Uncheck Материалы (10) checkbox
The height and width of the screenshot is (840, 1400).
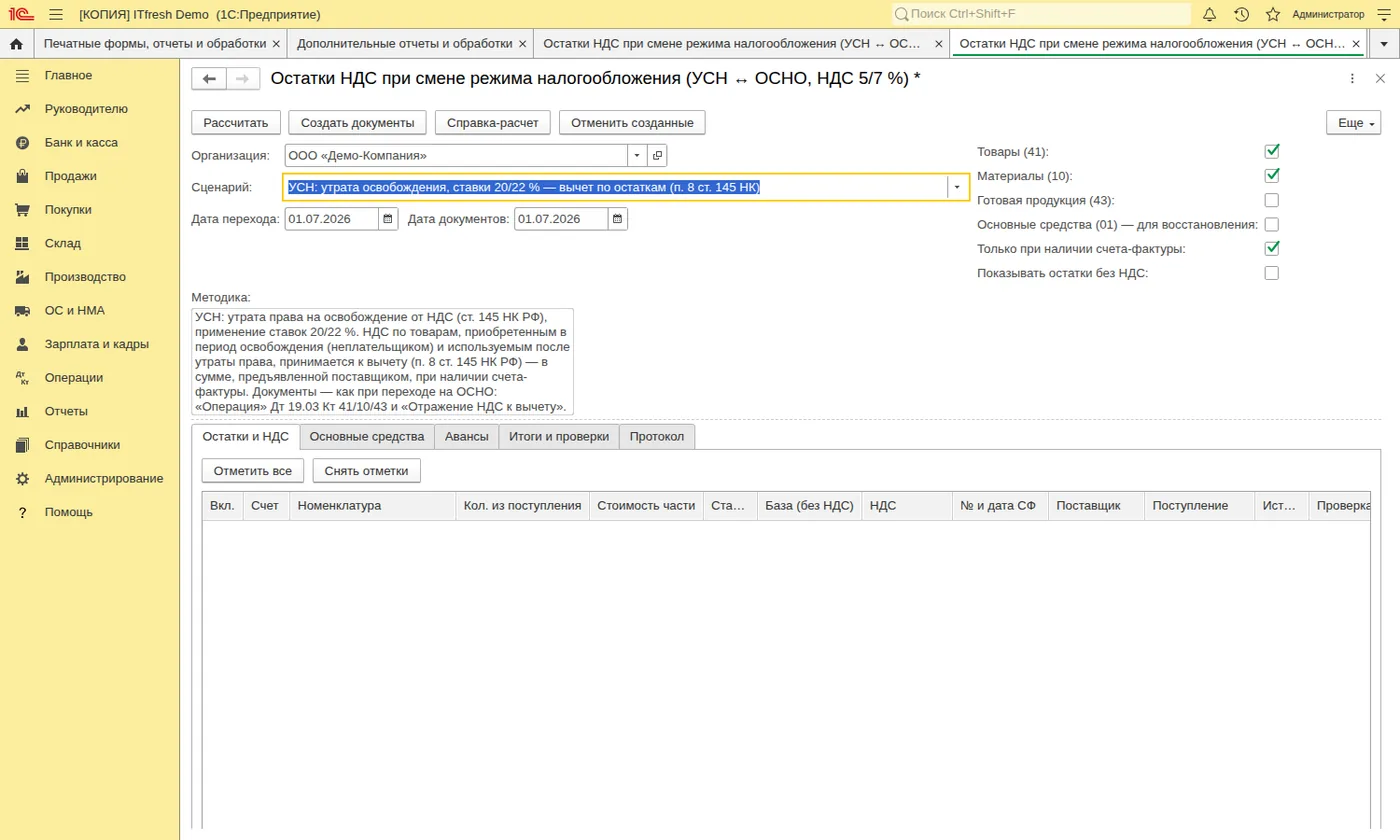[1272, 176]
